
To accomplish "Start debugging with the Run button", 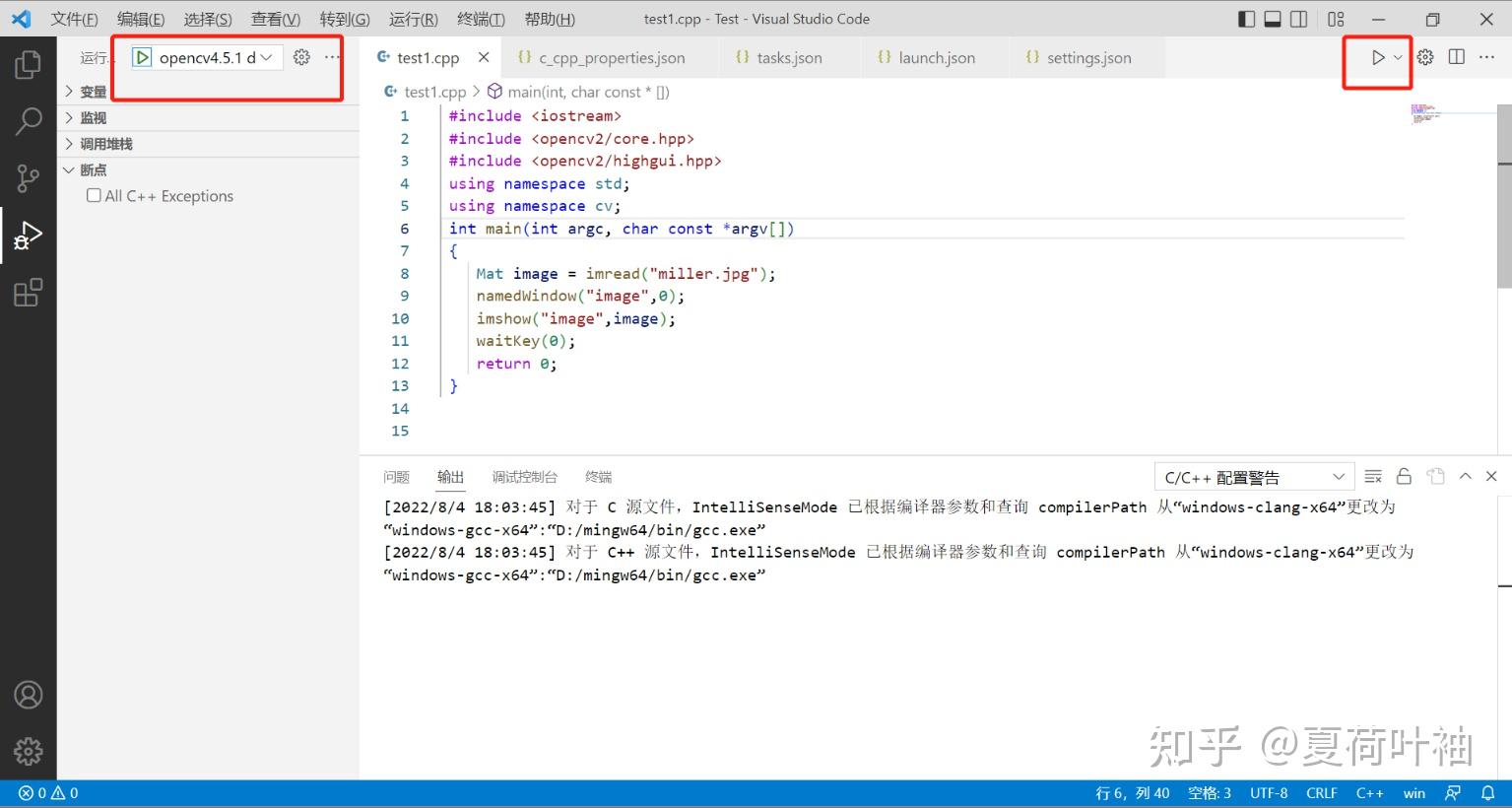I will (x=1374, y=57).
